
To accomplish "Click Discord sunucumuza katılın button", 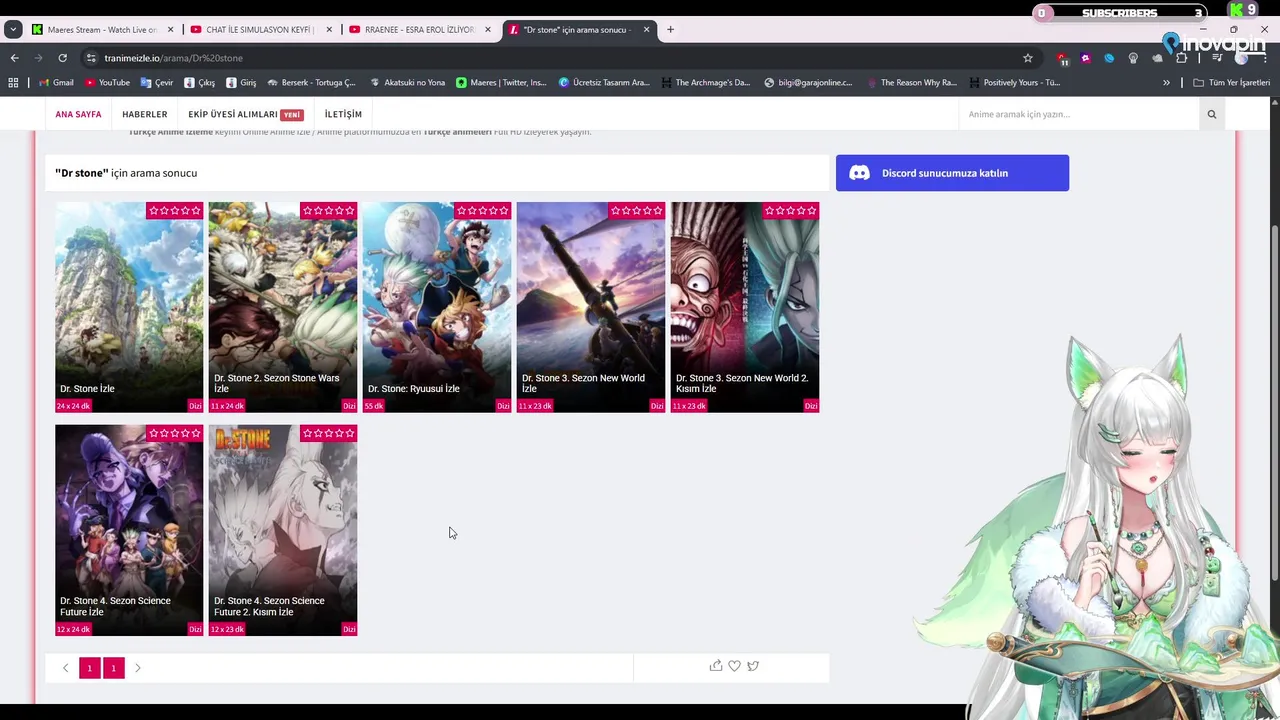I will (x=952, y=173).
